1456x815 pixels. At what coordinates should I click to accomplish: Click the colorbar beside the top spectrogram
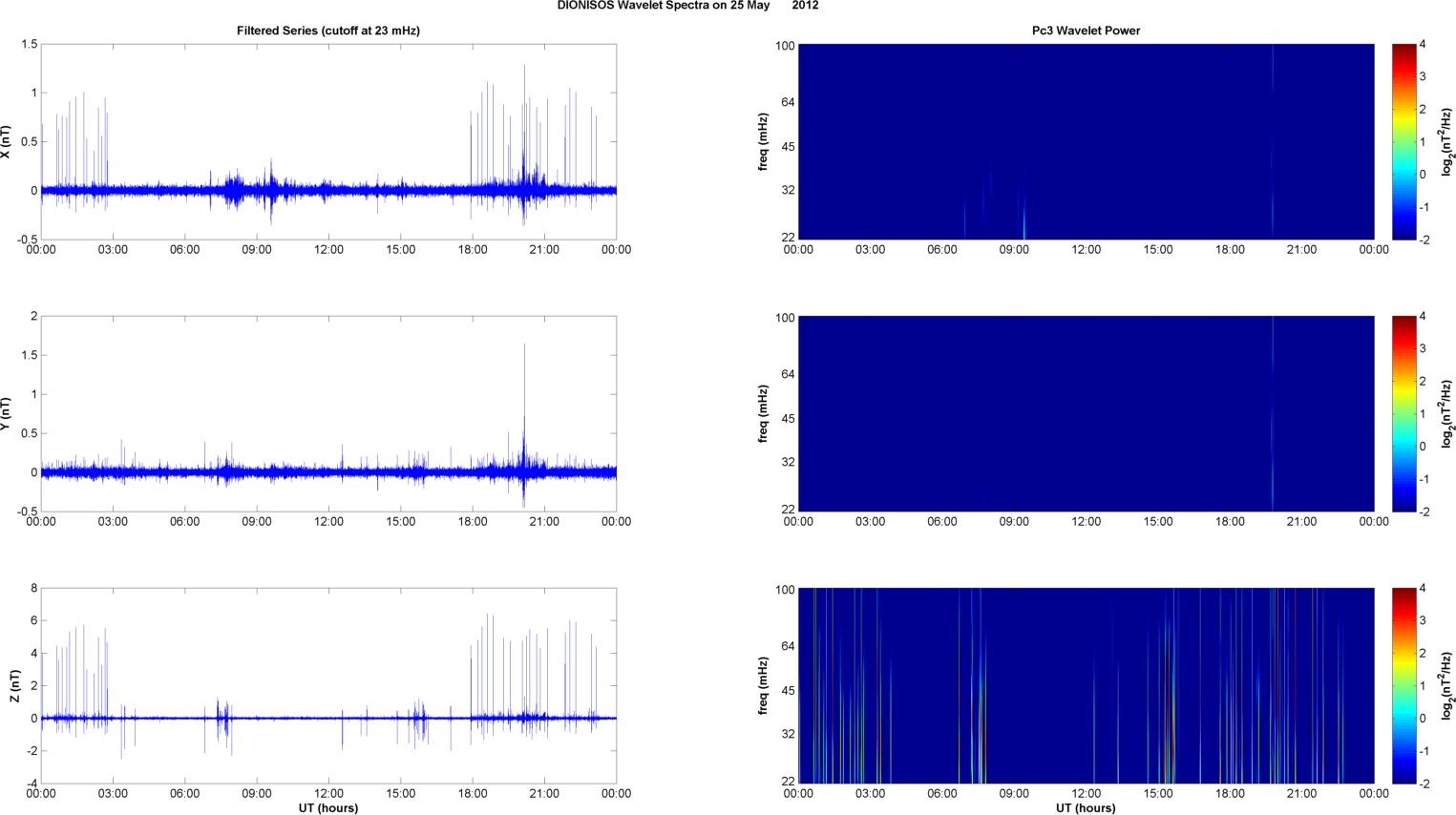pyautogui.click(x=1403, y=142)
